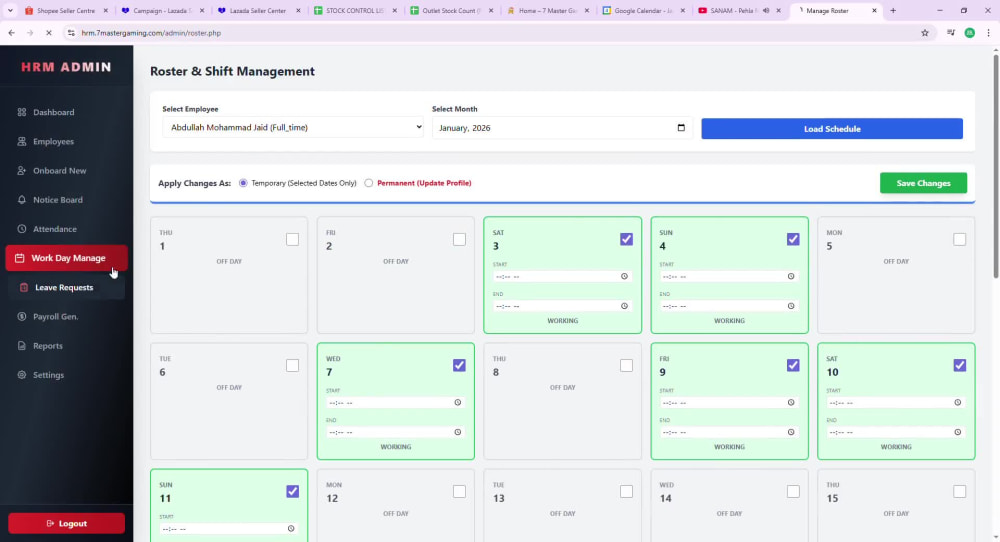Click Sat 3 end time field
1000x542 pixels.
tap(562, 306)
